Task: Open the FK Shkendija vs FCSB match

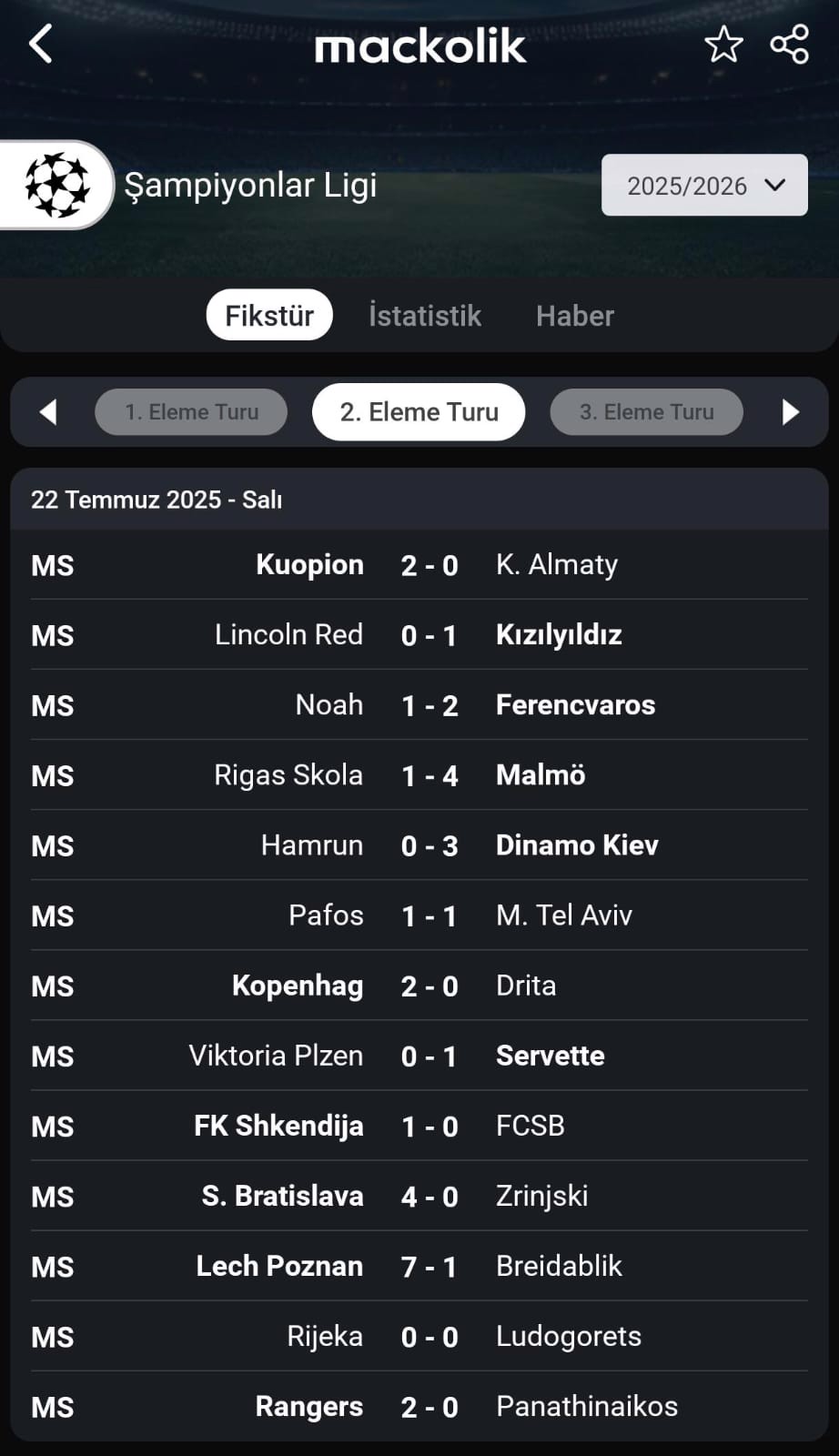Action: click(419, 1127)
